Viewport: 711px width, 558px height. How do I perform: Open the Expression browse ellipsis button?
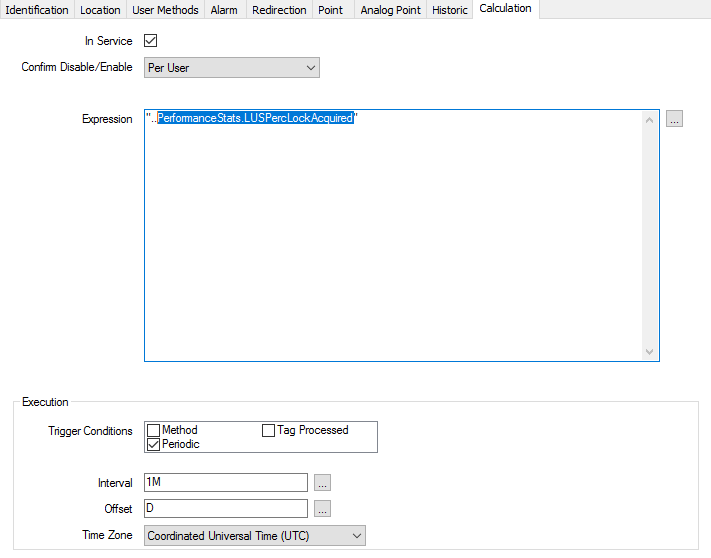[674, 119]
